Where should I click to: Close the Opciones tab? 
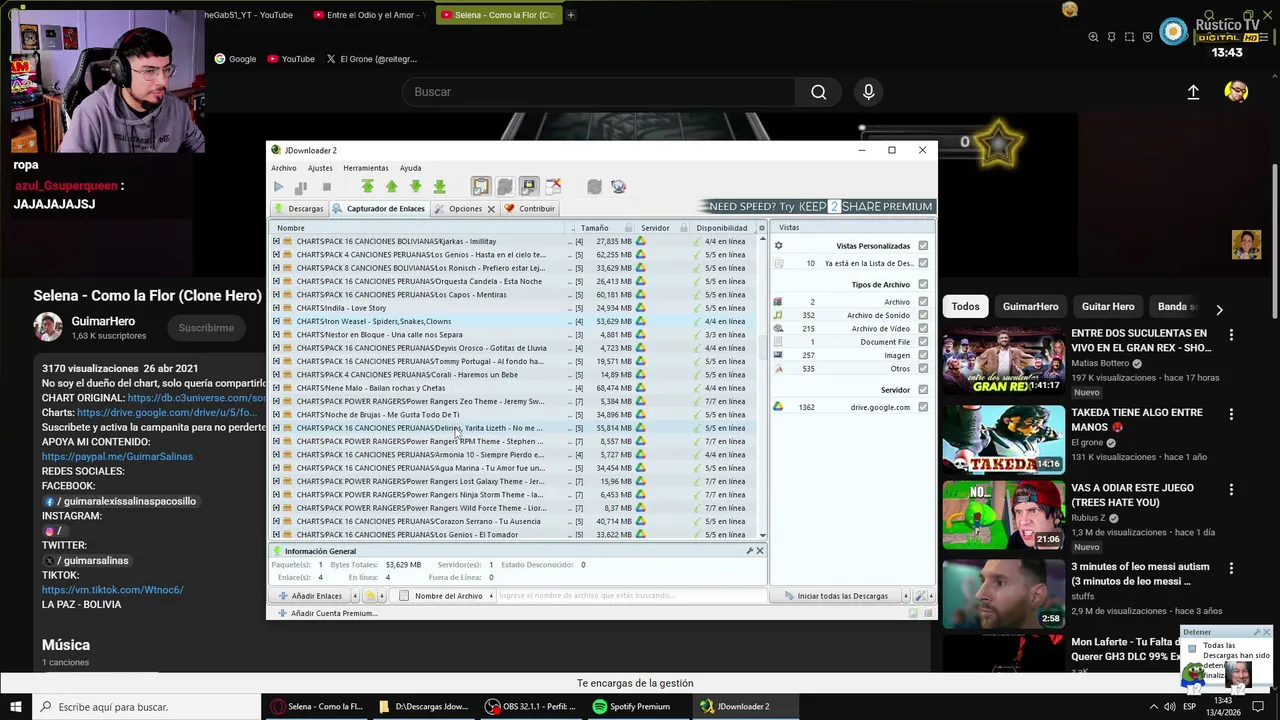[x=491, y=209]
